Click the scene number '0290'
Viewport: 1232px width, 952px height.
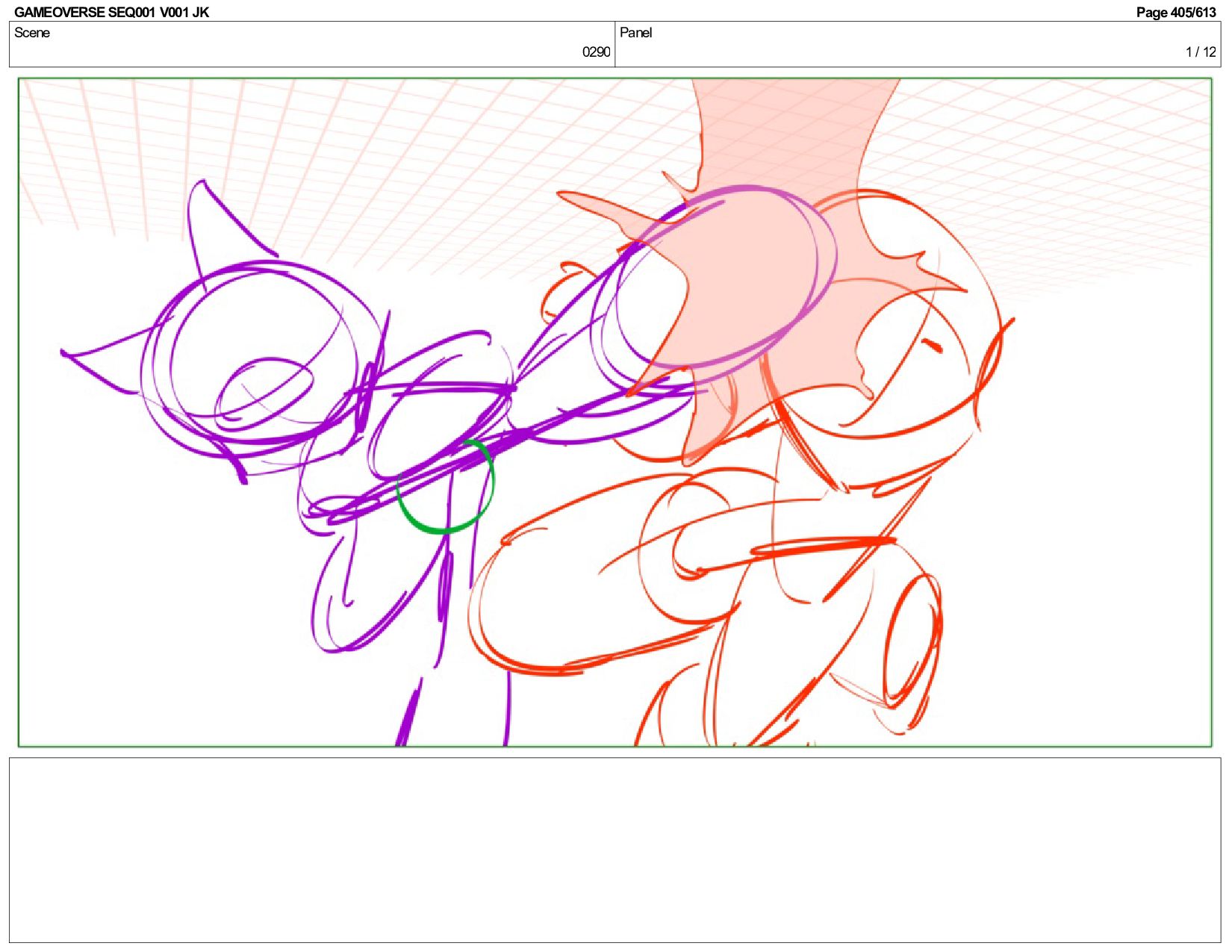point(596,52)
